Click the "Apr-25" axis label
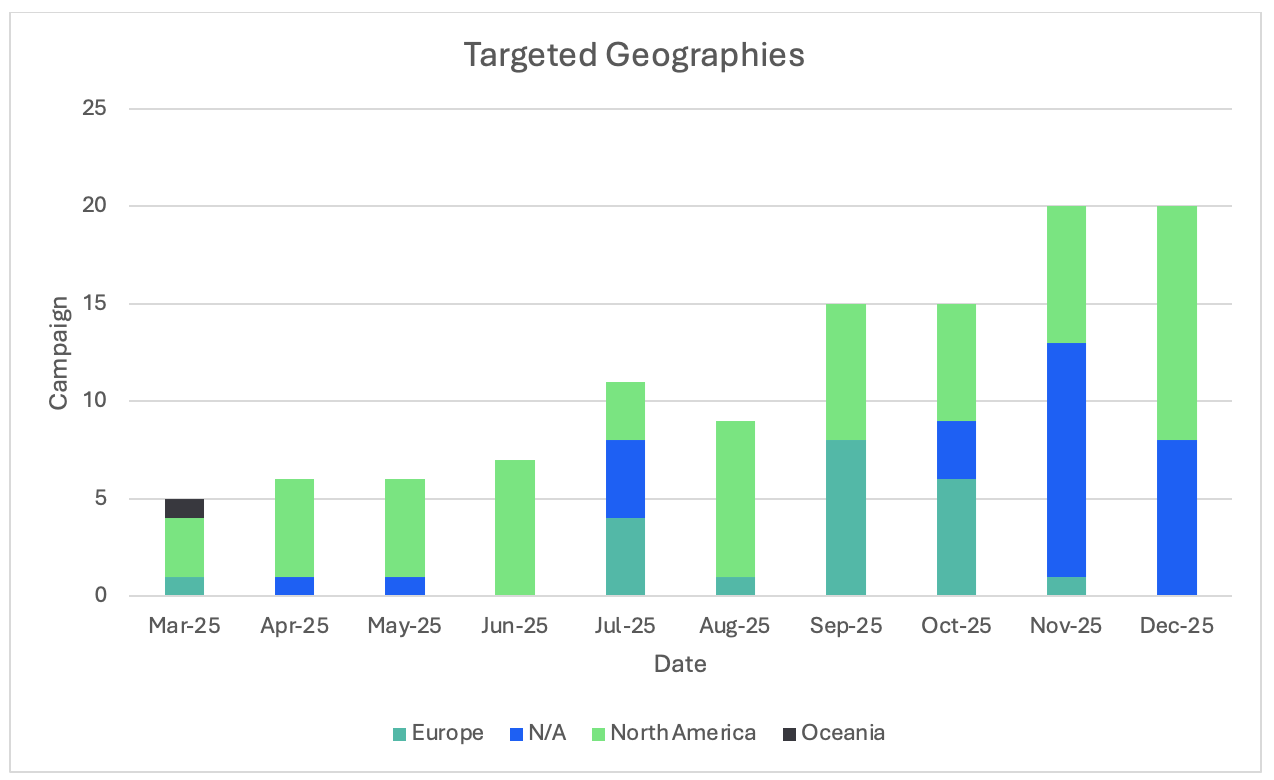The width and height of the screenshot is (1274, 780). [294, 627]
